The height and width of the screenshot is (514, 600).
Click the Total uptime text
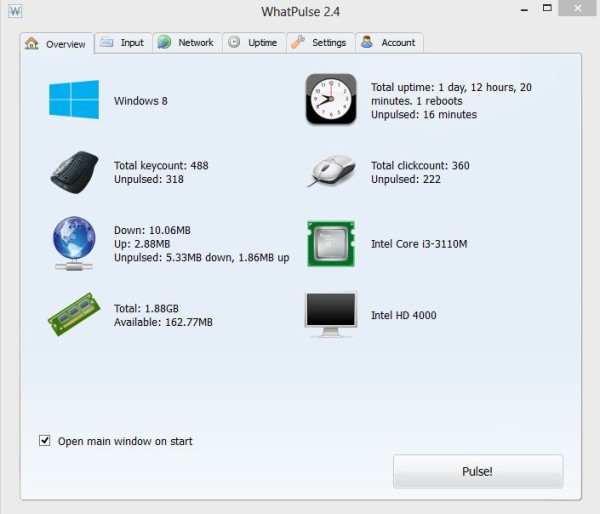tap(451, 94)
